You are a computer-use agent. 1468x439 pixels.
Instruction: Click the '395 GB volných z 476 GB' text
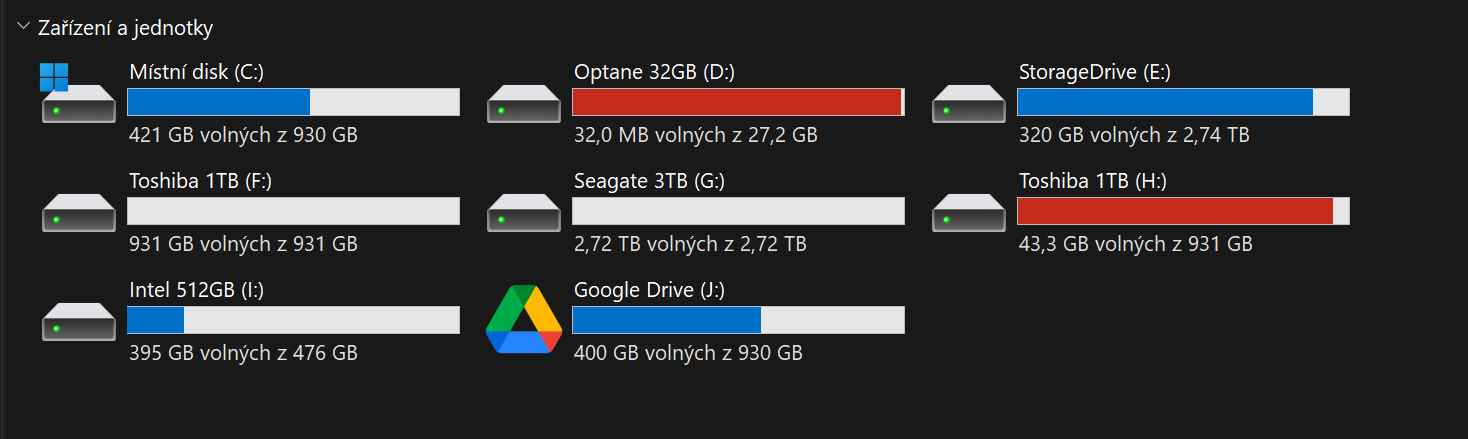tap(243, 353)
